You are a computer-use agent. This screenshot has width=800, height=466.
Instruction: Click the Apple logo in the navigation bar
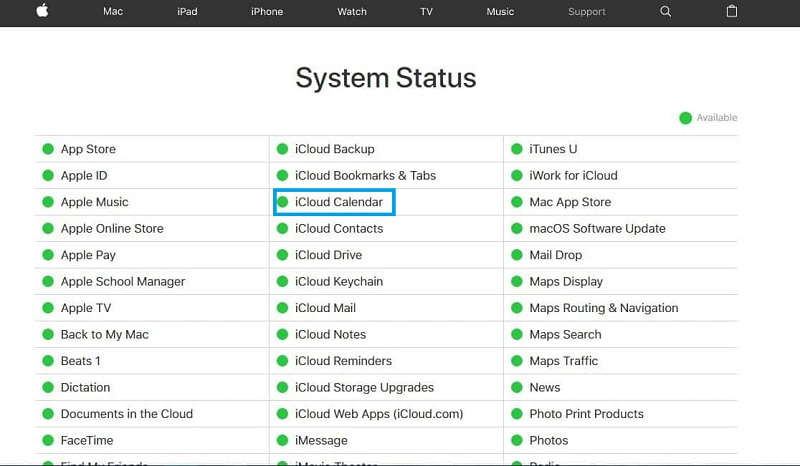click(42, 10)
